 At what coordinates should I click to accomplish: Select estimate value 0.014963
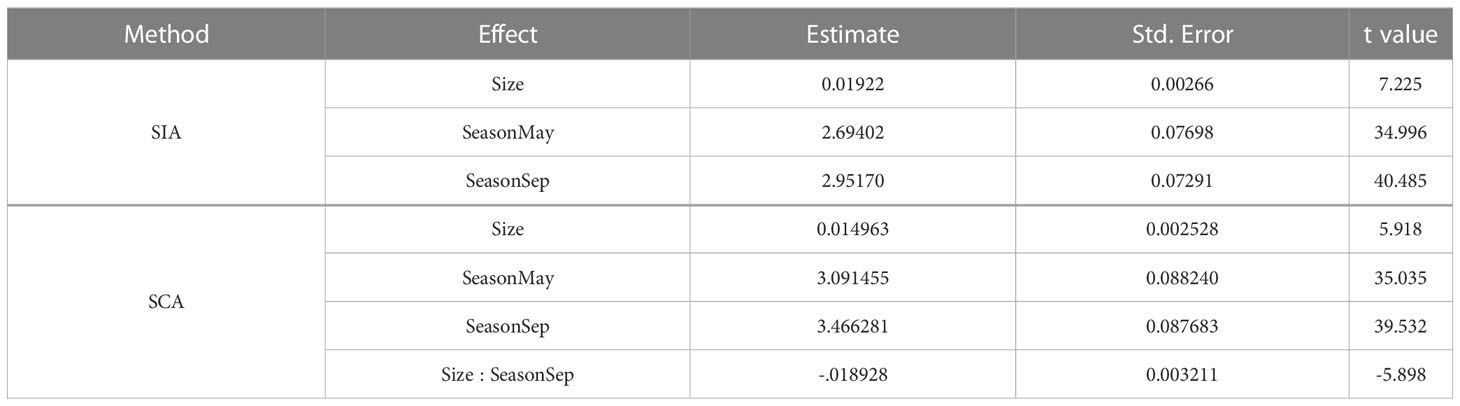click(x=852, y=229)
